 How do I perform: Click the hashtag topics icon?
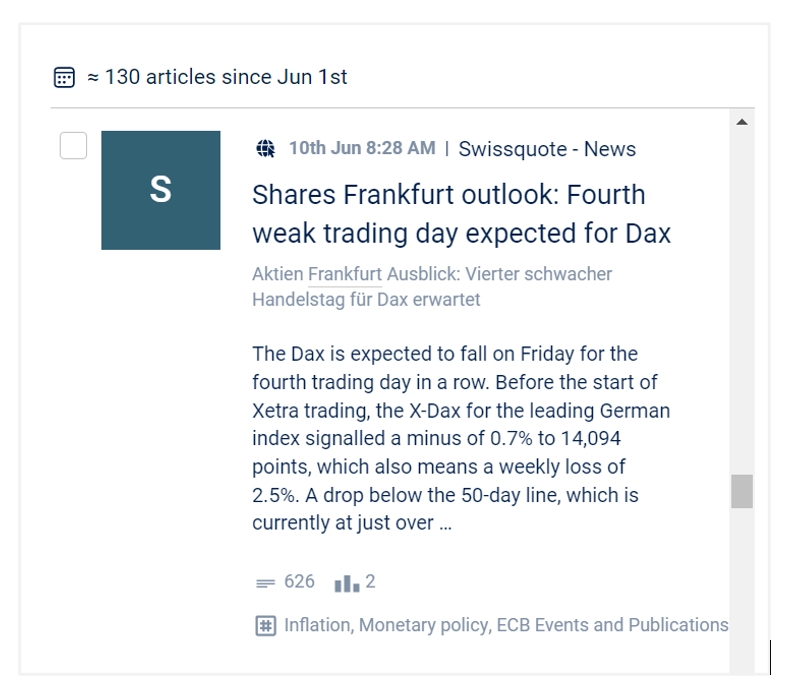[x=266, y=626]
